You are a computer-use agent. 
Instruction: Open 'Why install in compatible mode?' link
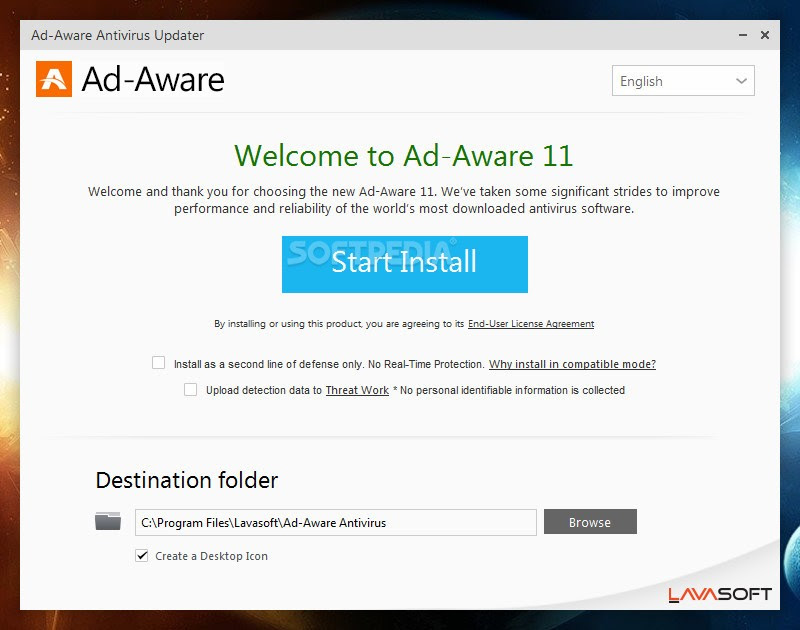572,364
